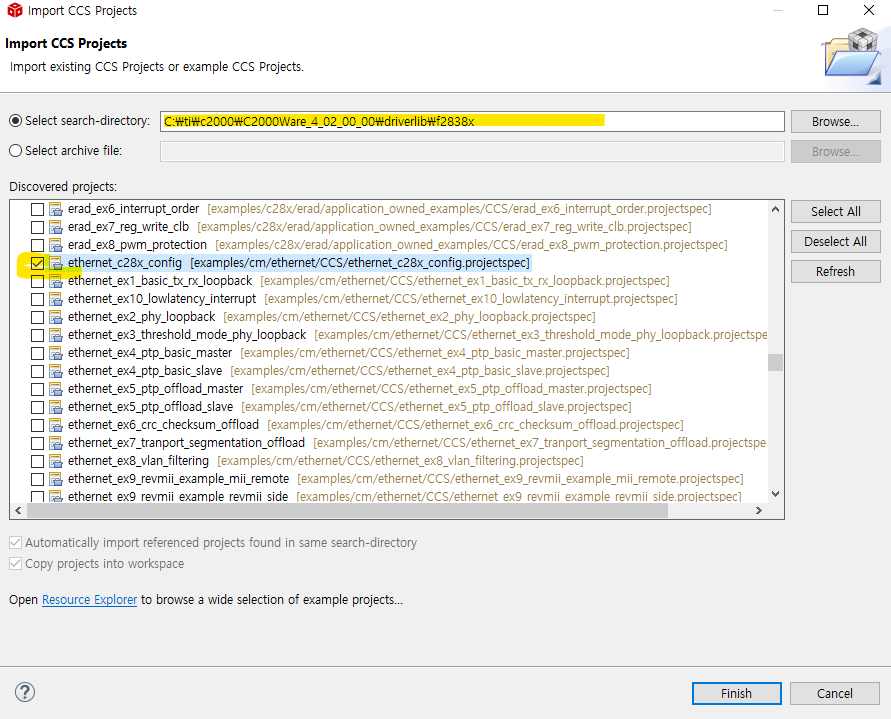Screen dimensions: 891x719
Task: Click the project icon beside ethernet_ex10_lowlatency_interrupt
Action: point(56,299)
